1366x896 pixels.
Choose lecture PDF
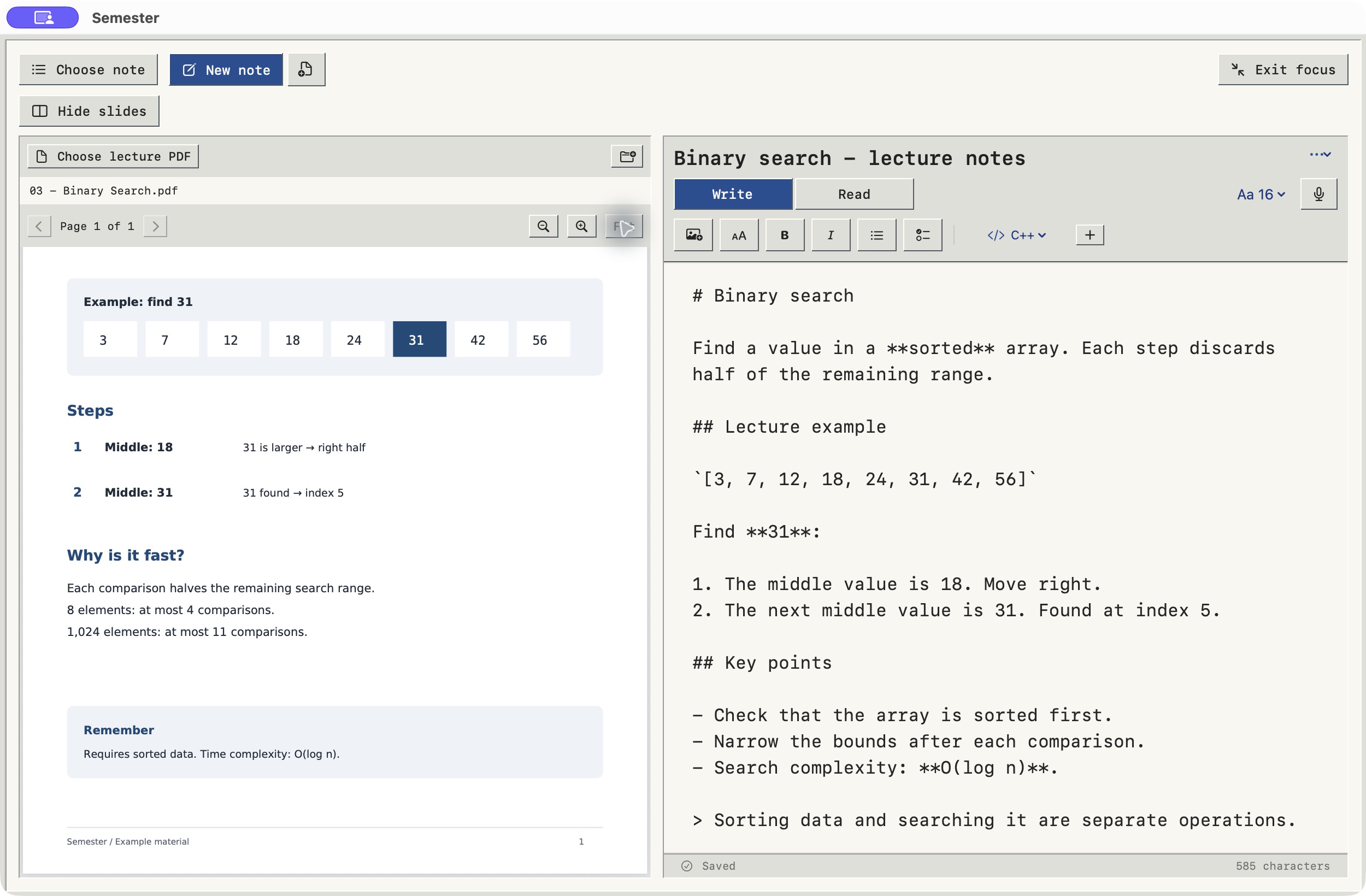pos(113,157)
